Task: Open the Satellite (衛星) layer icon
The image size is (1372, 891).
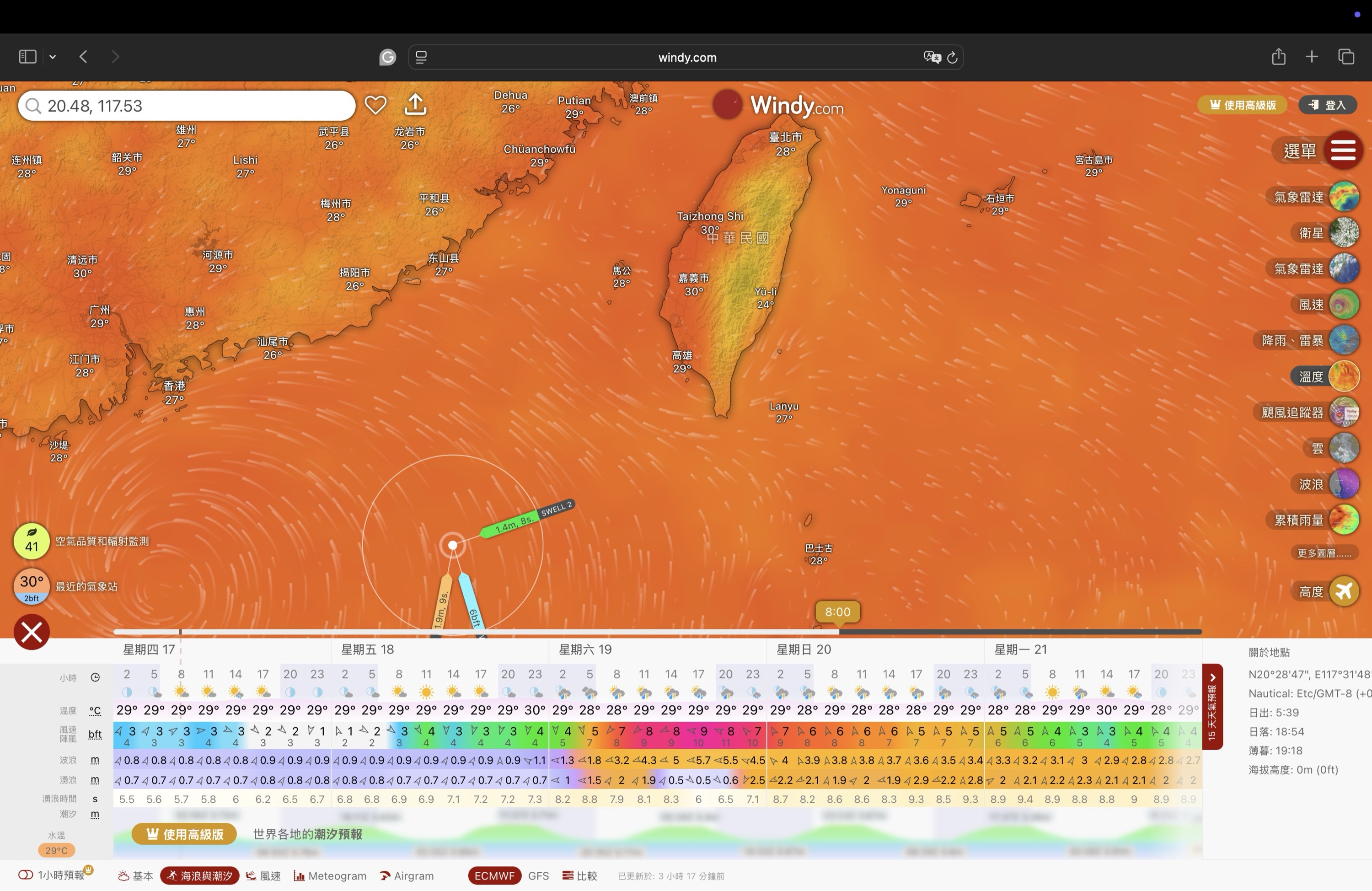Action: 1344,233
